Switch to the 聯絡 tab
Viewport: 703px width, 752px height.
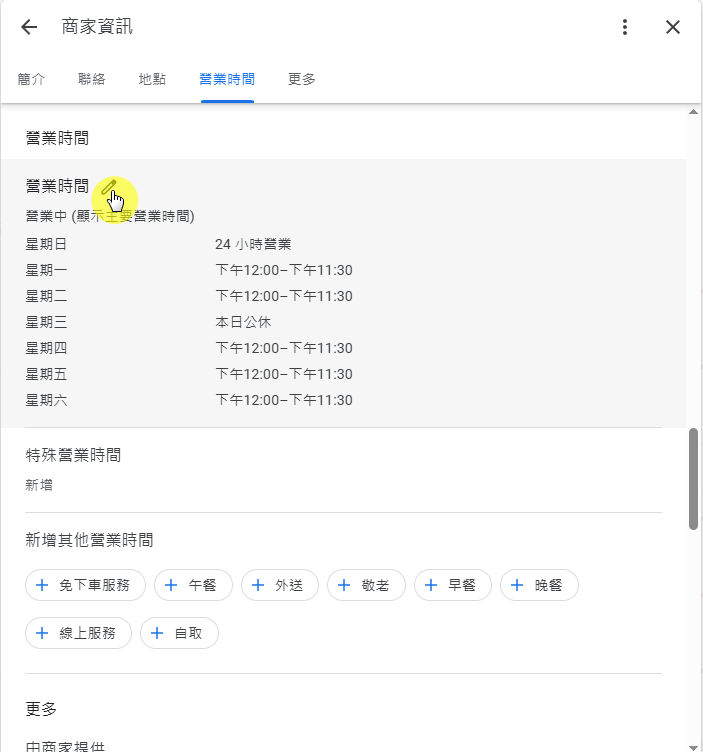(92, 79)
